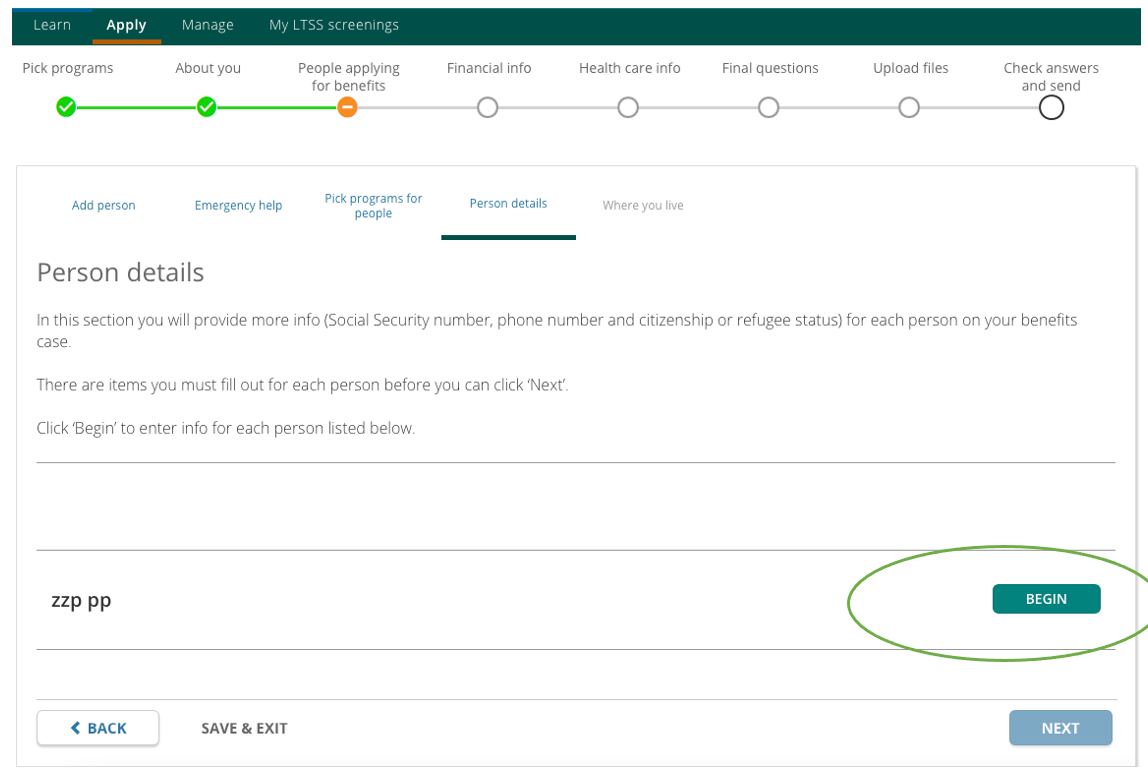
Task: Go to My LTSS screenings
Action: (x=334, y=25)
